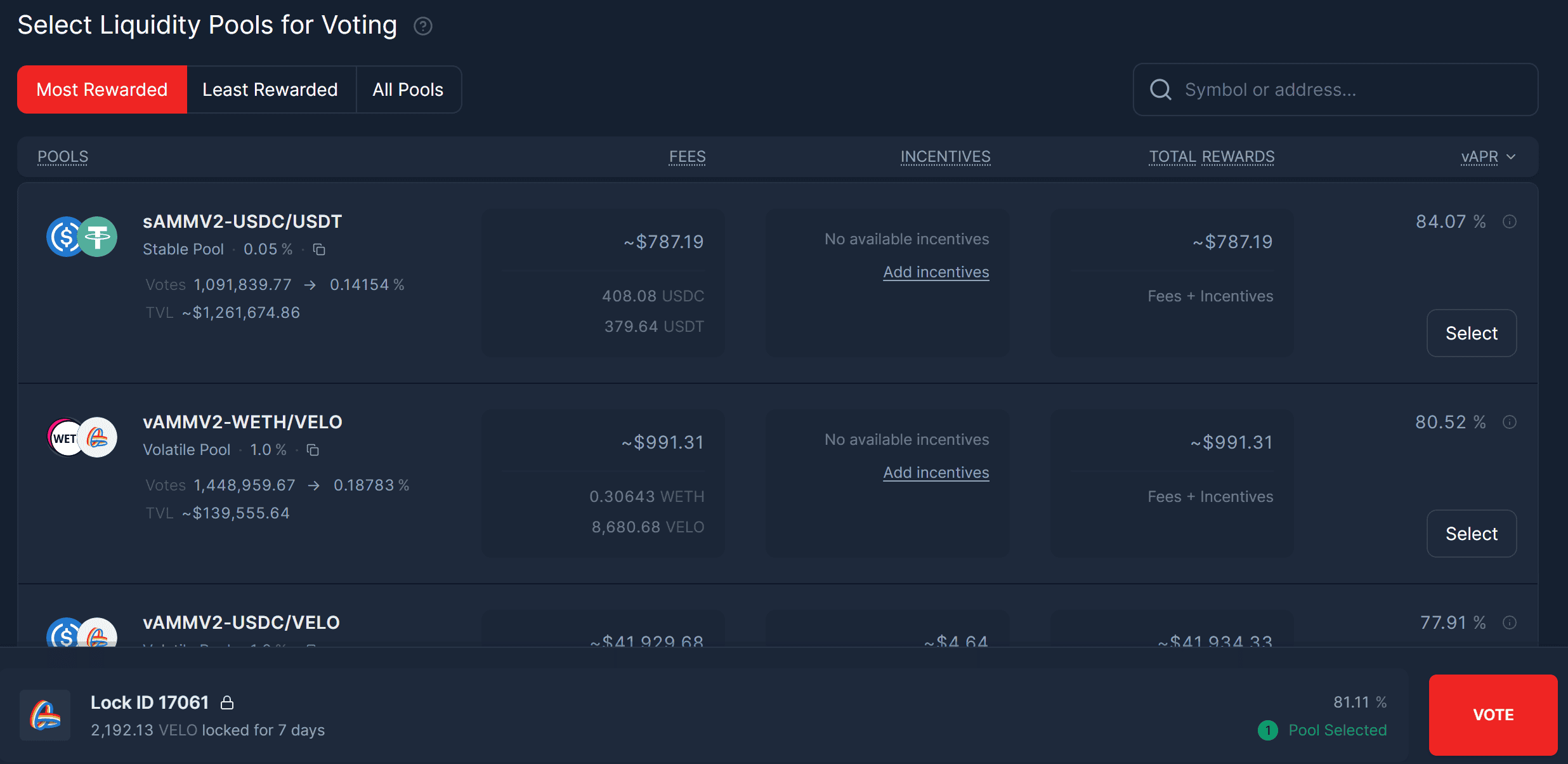This screenshot has height=764, width=1568.
Task: Switch to the Least Rewarded tab
Action: point(270,89)
